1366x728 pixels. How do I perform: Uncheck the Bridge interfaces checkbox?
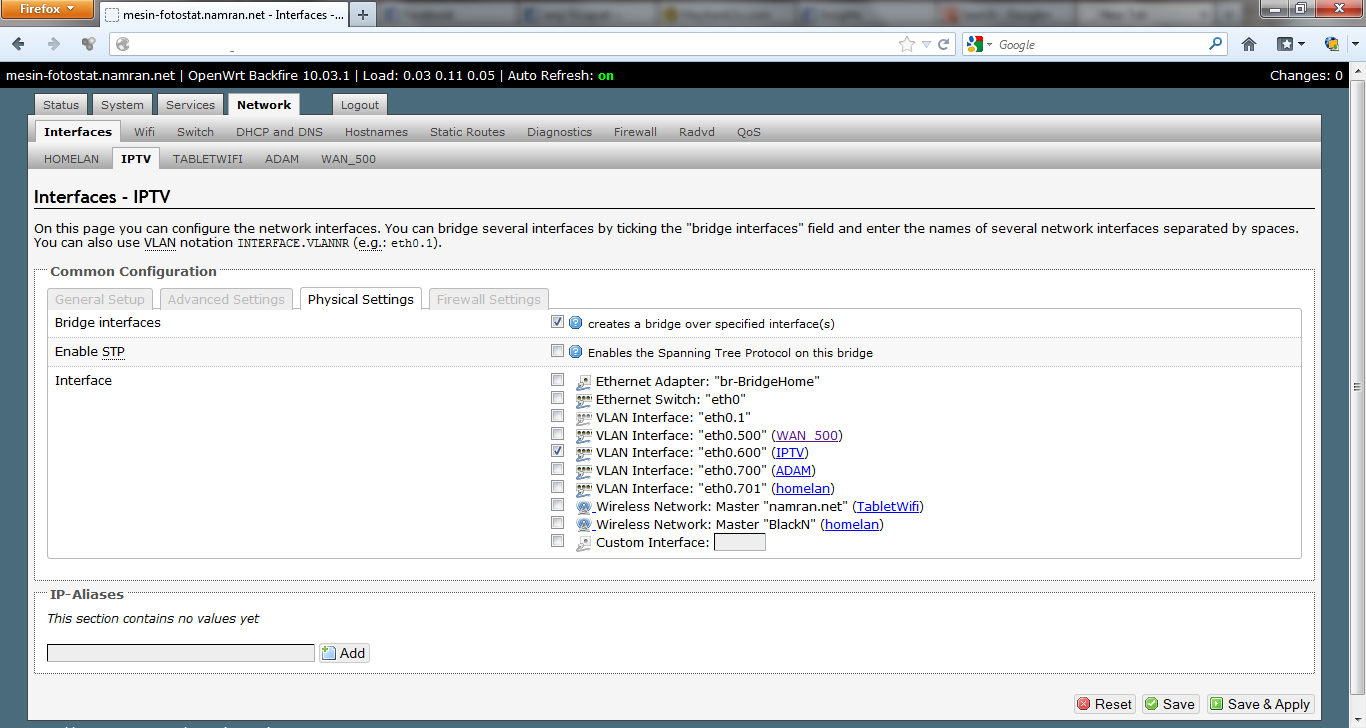coord(557,323)
